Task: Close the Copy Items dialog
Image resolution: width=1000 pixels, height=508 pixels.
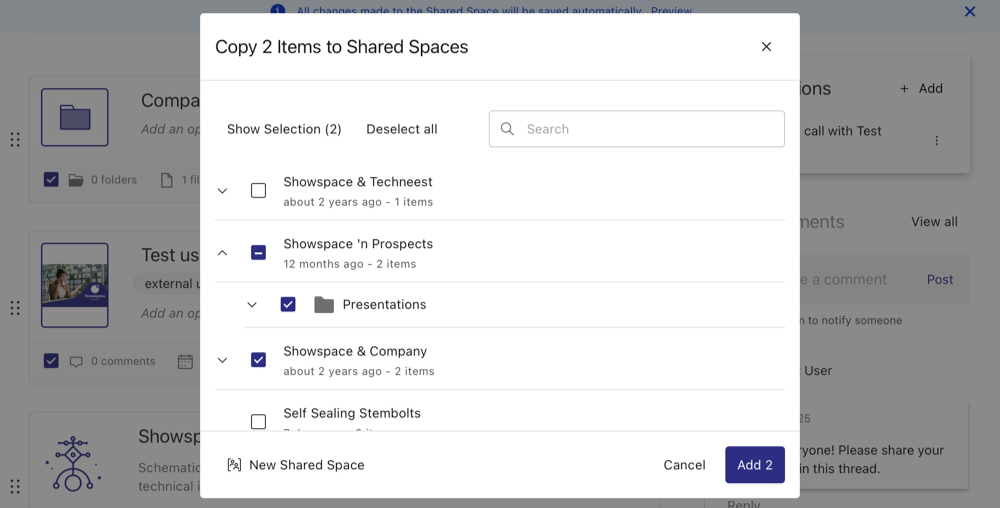Action: [x=766, y=47]
